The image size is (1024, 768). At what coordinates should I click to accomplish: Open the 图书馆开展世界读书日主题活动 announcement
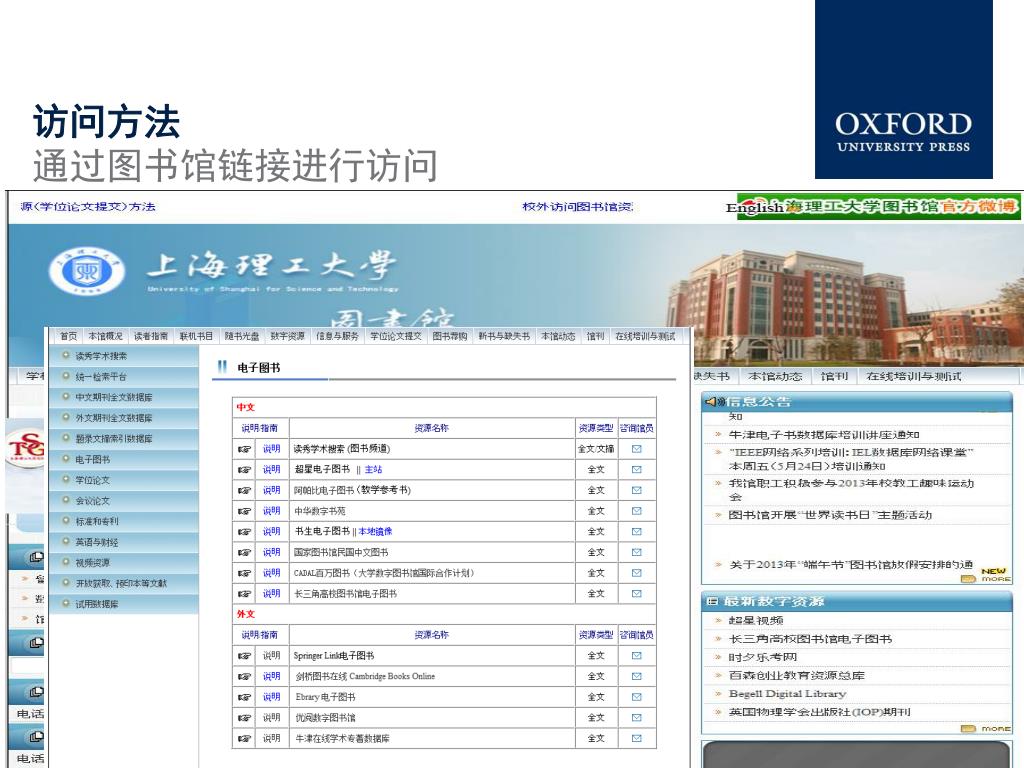click(x=830, y=515)
